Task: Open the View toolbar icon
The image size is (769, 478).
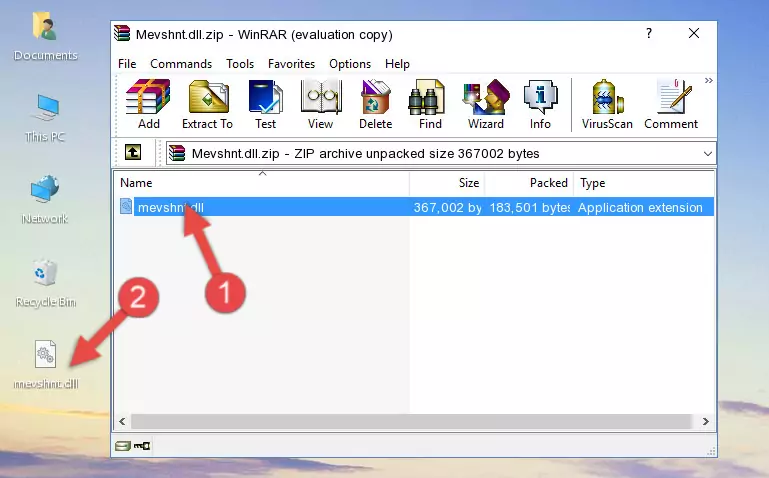Action: pyautogui.click(x=321, y=104)
